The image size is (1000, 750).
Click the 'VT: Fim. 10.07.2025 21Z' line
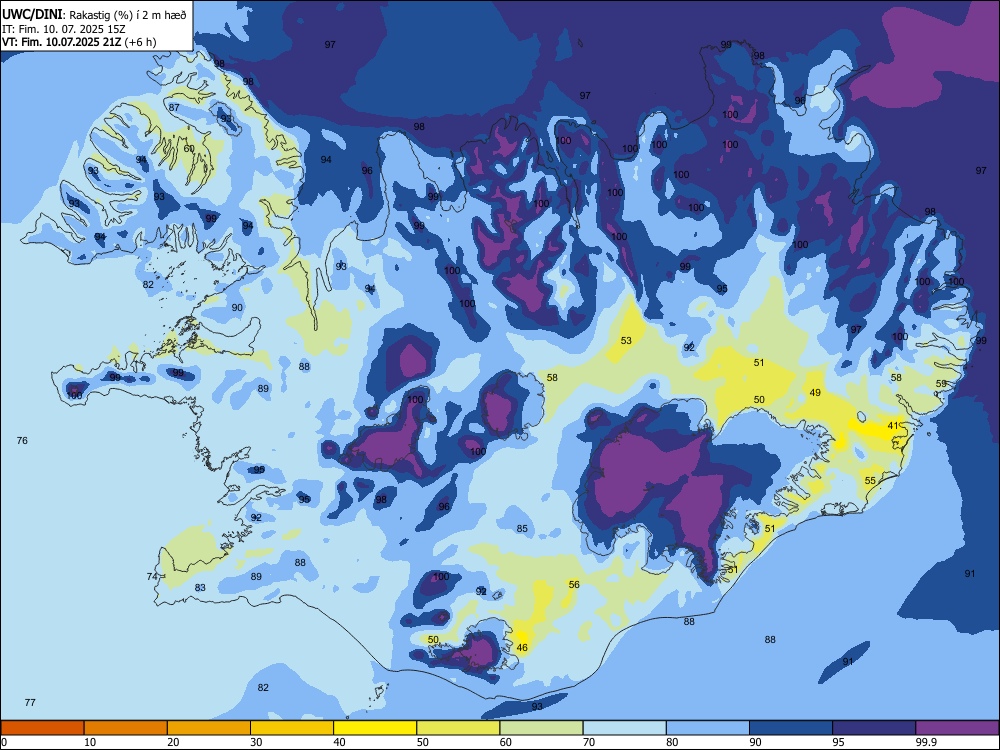pos(63,42)
